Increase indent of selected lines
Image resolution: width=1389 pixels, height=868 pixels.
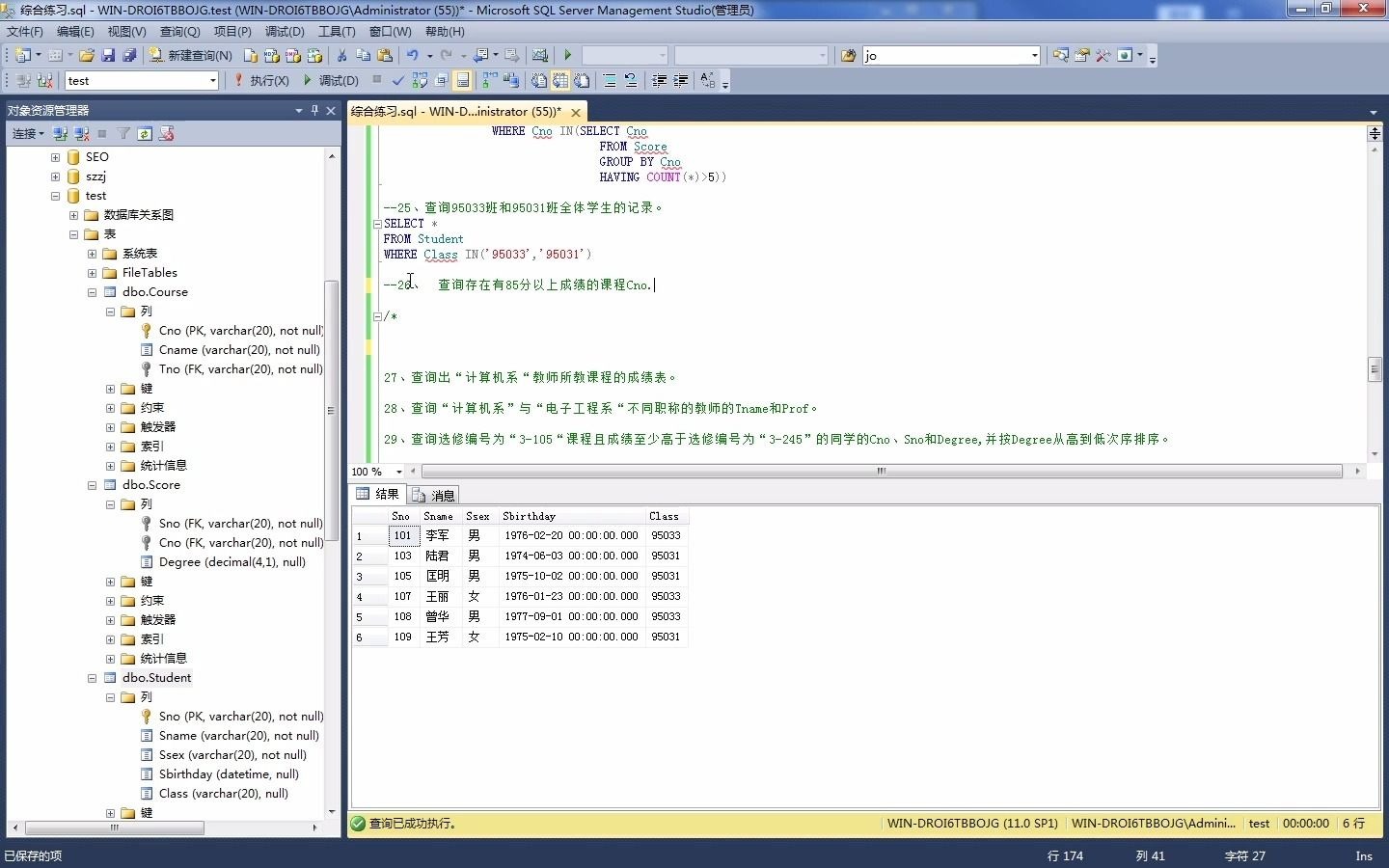(681, 80)
